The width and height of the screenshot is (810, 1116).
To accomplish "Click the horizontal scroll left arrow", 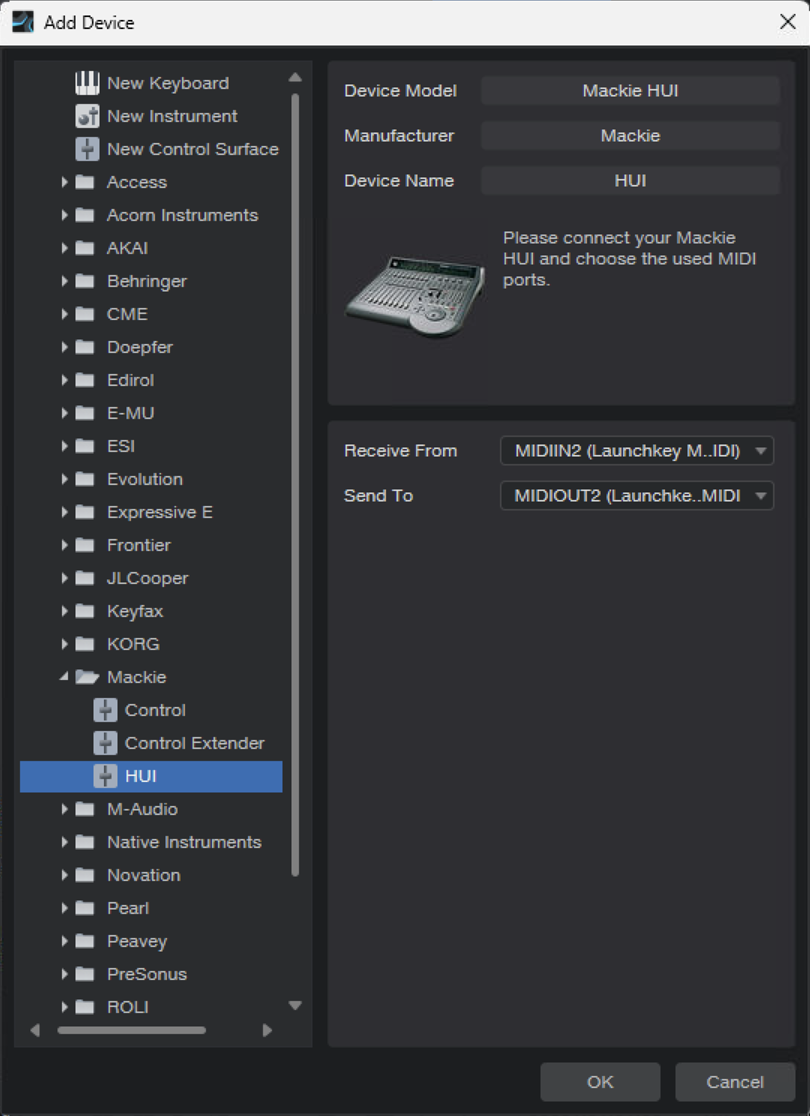I will tap(36, 1030).
